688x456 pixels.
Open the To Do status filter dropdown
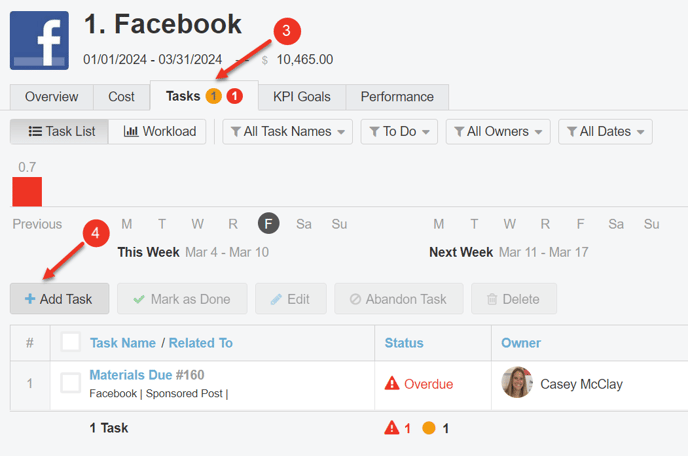[x=399, y=132]
